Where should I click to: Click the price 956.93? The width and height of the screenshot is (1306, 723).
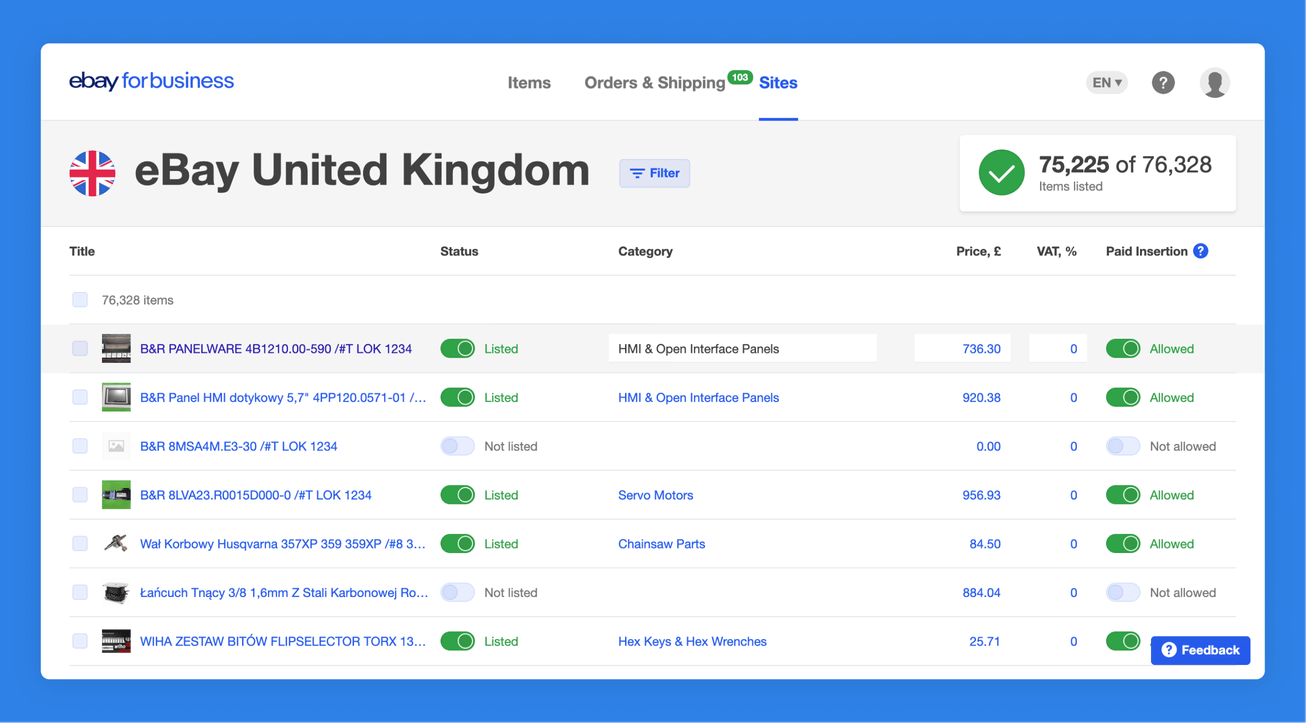tap(981, 495)
